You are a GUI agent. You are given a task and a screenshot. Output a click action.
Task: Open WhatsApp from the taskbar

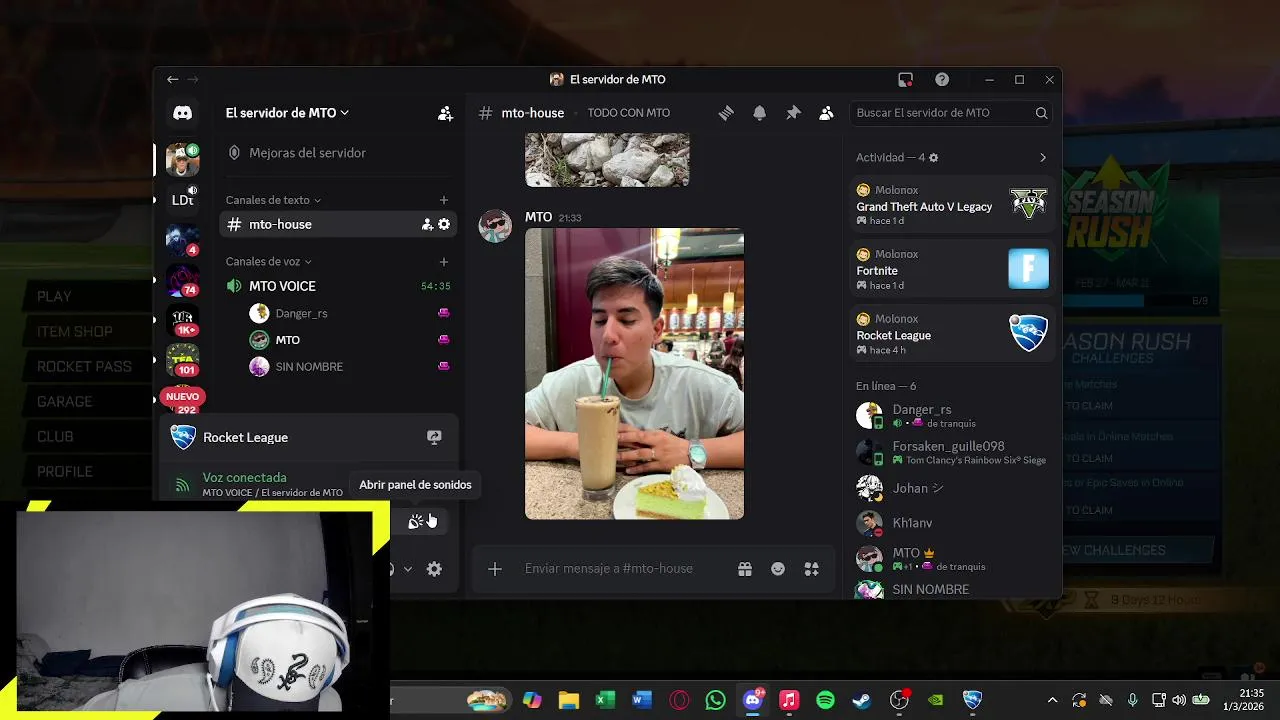pos(715,700)
